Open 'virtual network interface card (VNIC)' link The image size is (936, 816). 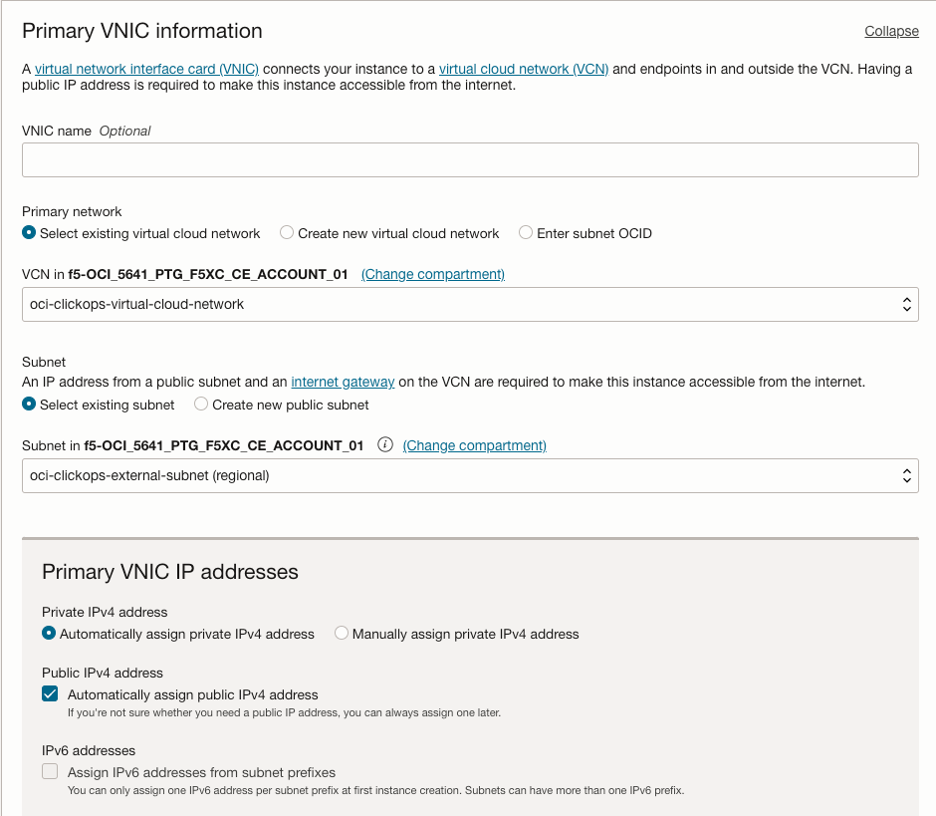[147, 69]
